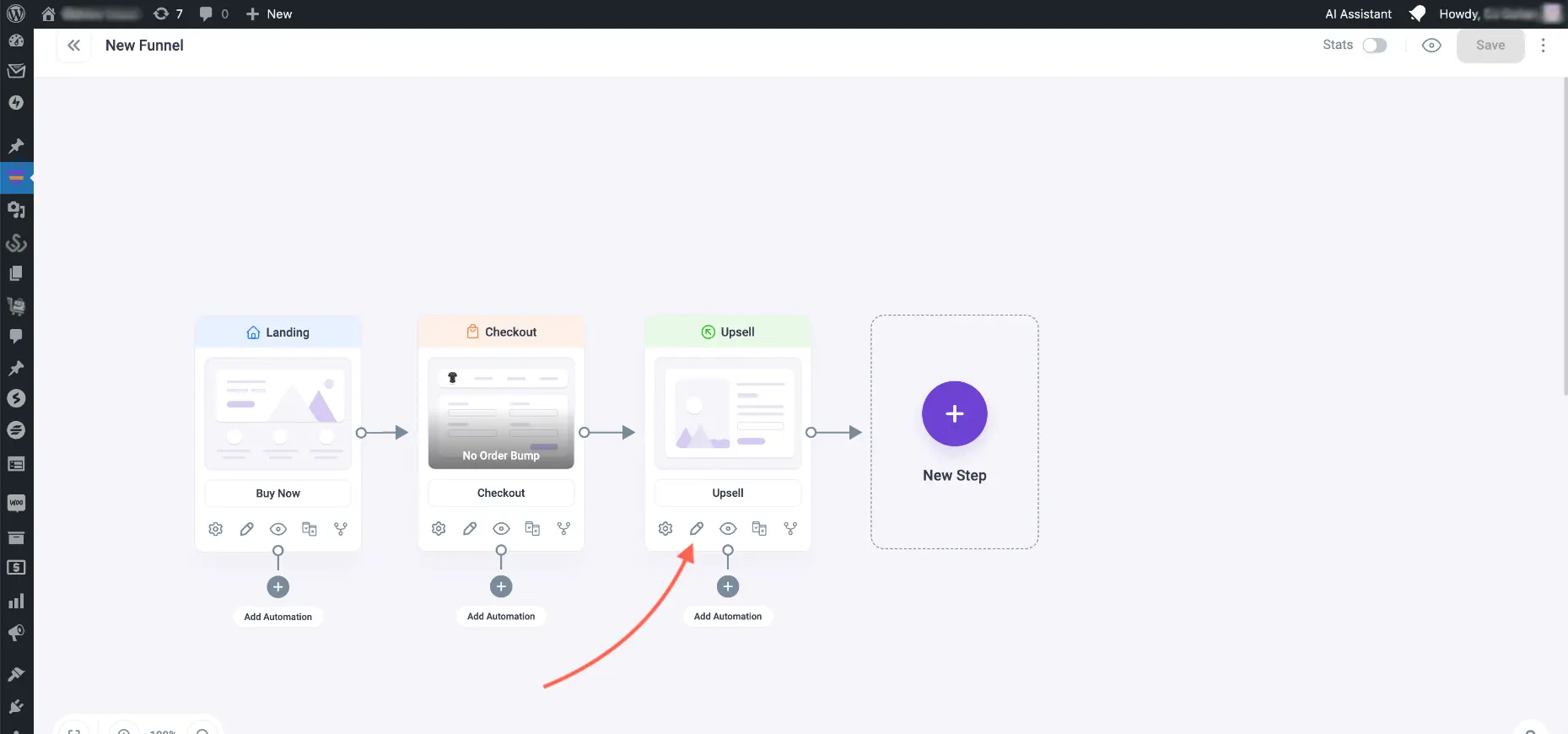Edit the Checkout step with pencil icon
This screenshot has width=1568, height=734.
(470, 528)
